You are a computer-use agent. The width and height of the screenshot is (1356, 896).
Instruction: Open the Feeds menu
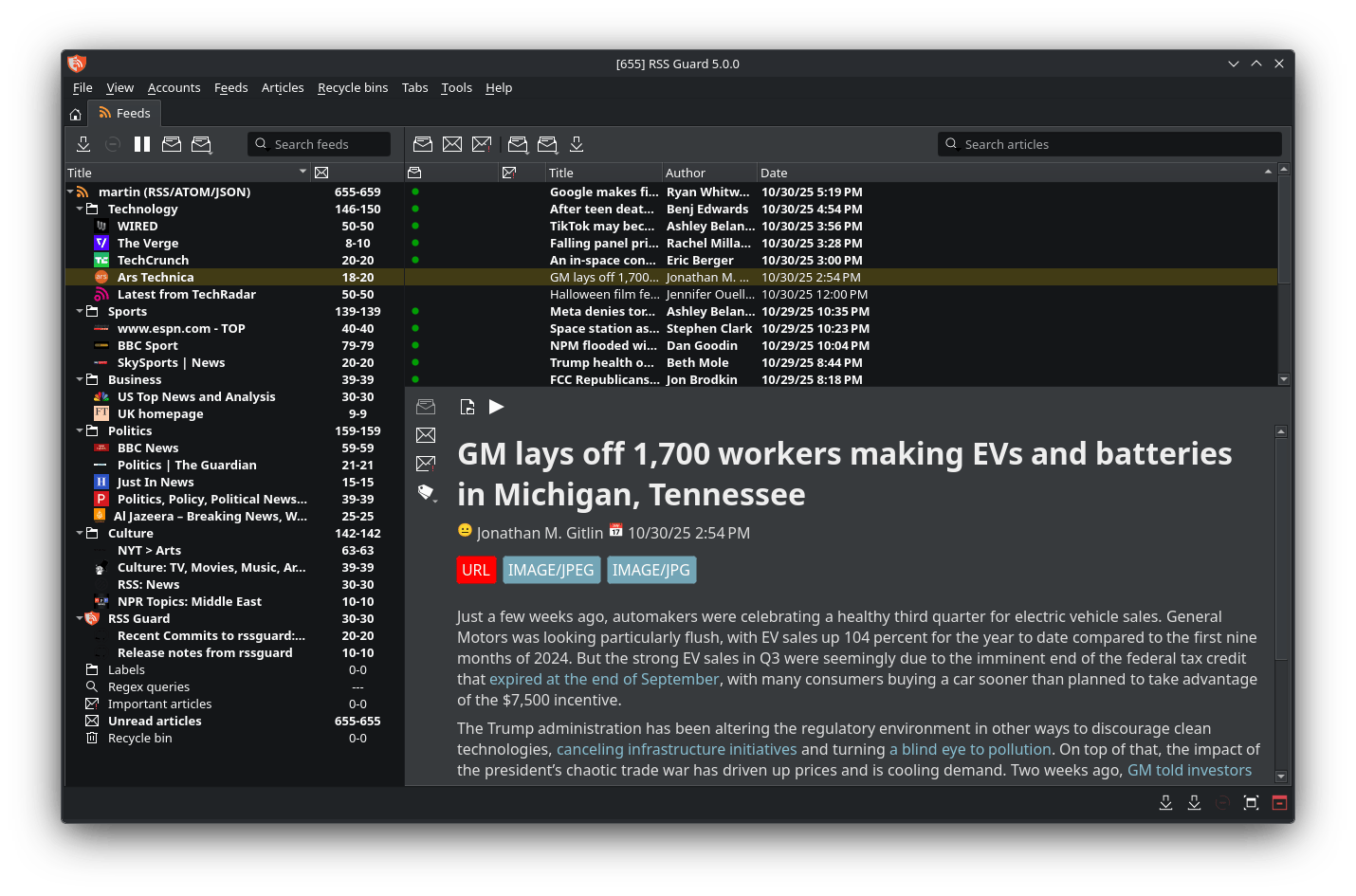[230, 88]
